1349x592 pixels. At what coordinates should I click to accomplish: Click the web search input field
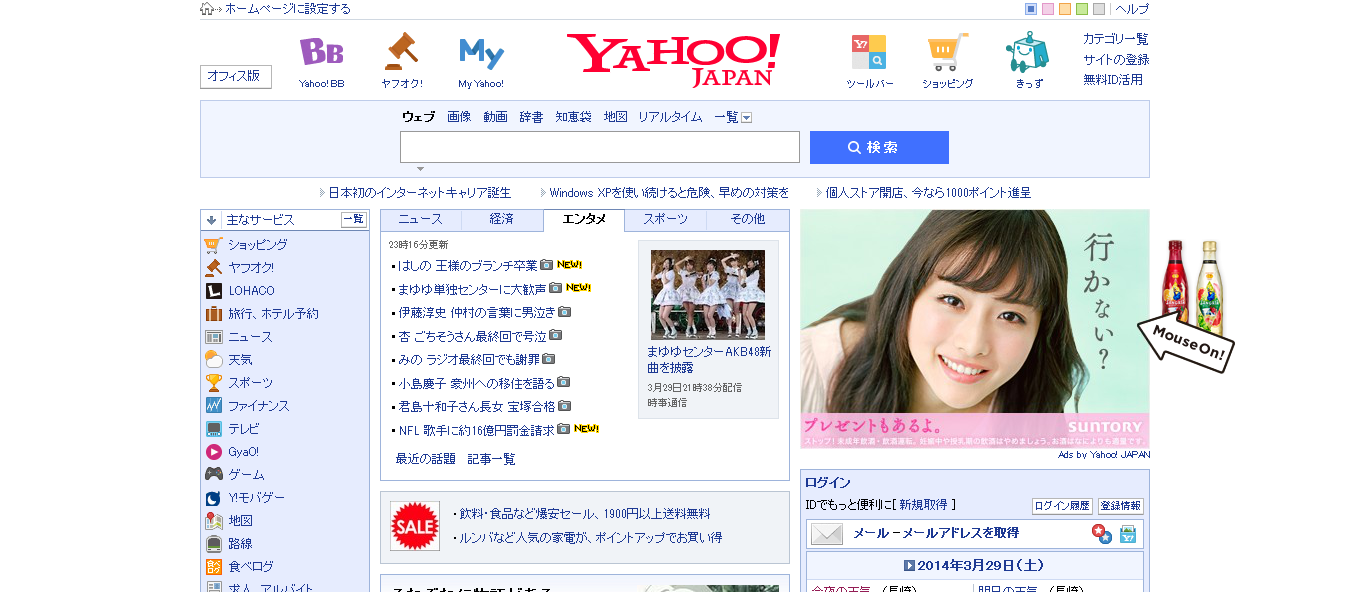600,147
